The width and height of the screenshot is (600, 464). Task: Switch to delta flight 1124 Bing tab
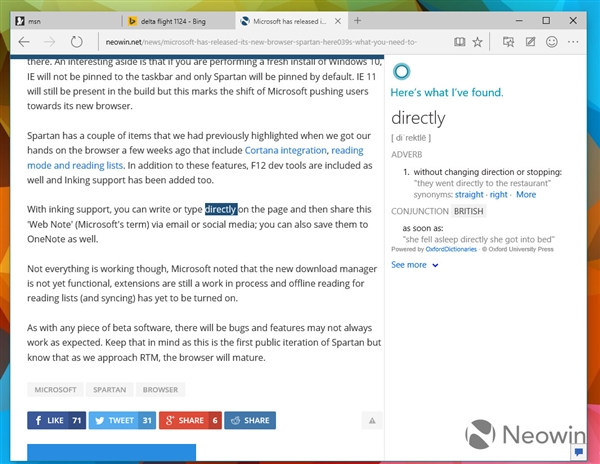178,21
